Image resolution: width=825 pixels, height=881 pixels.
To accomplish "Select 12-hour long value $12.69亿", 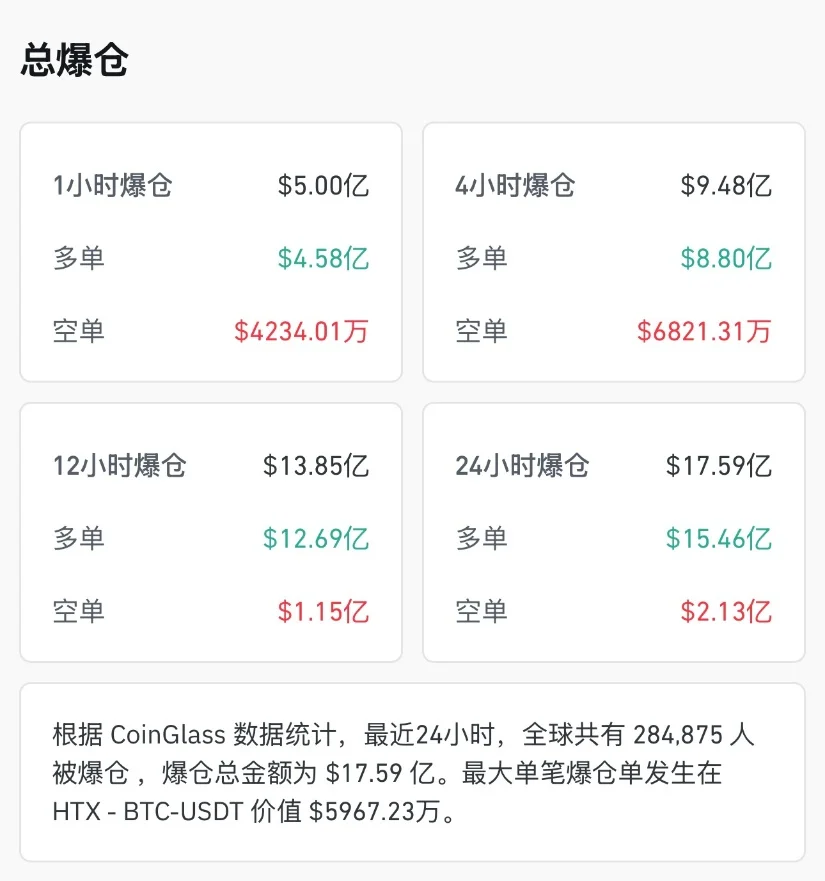I will 316,538.
